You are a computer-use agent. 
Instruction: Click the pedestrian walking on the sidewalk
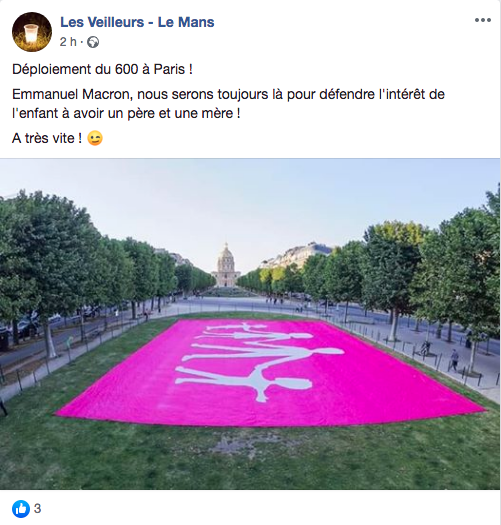(x=454, y=360)
